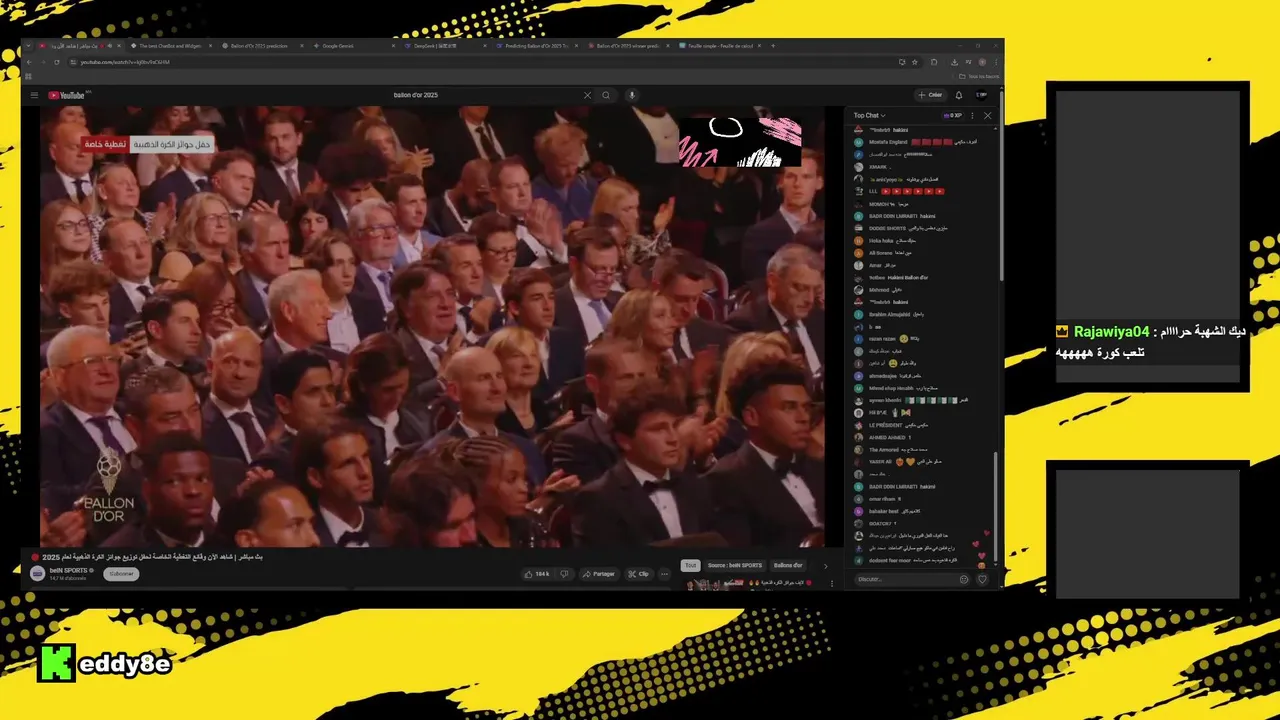
Task: Start voice search with the microphone
Action: click(631, 95)
